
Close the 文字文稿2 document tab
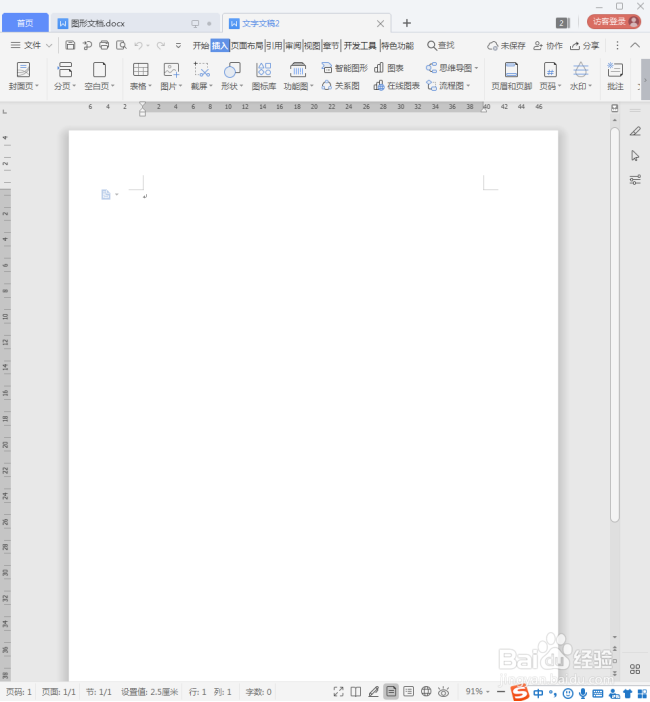pos(380,23)
